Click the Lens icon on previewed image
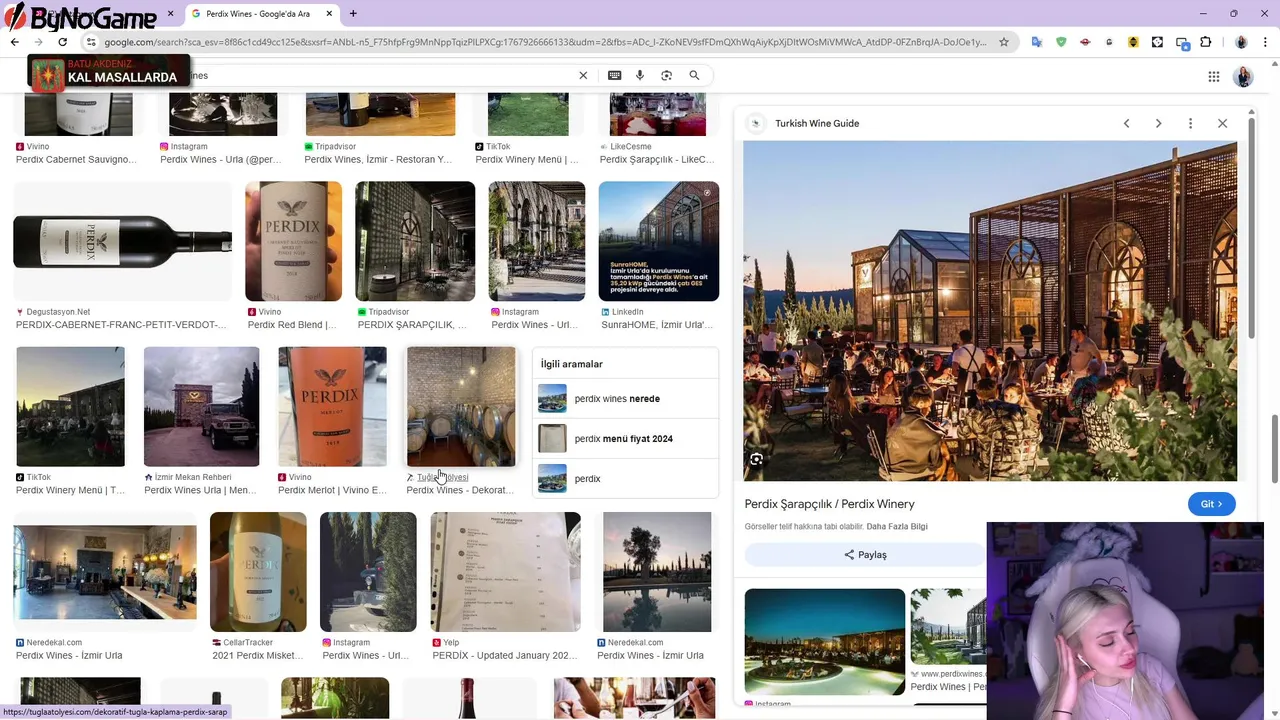The width and height of the screenshot is (1280, 720). point(757,459)
